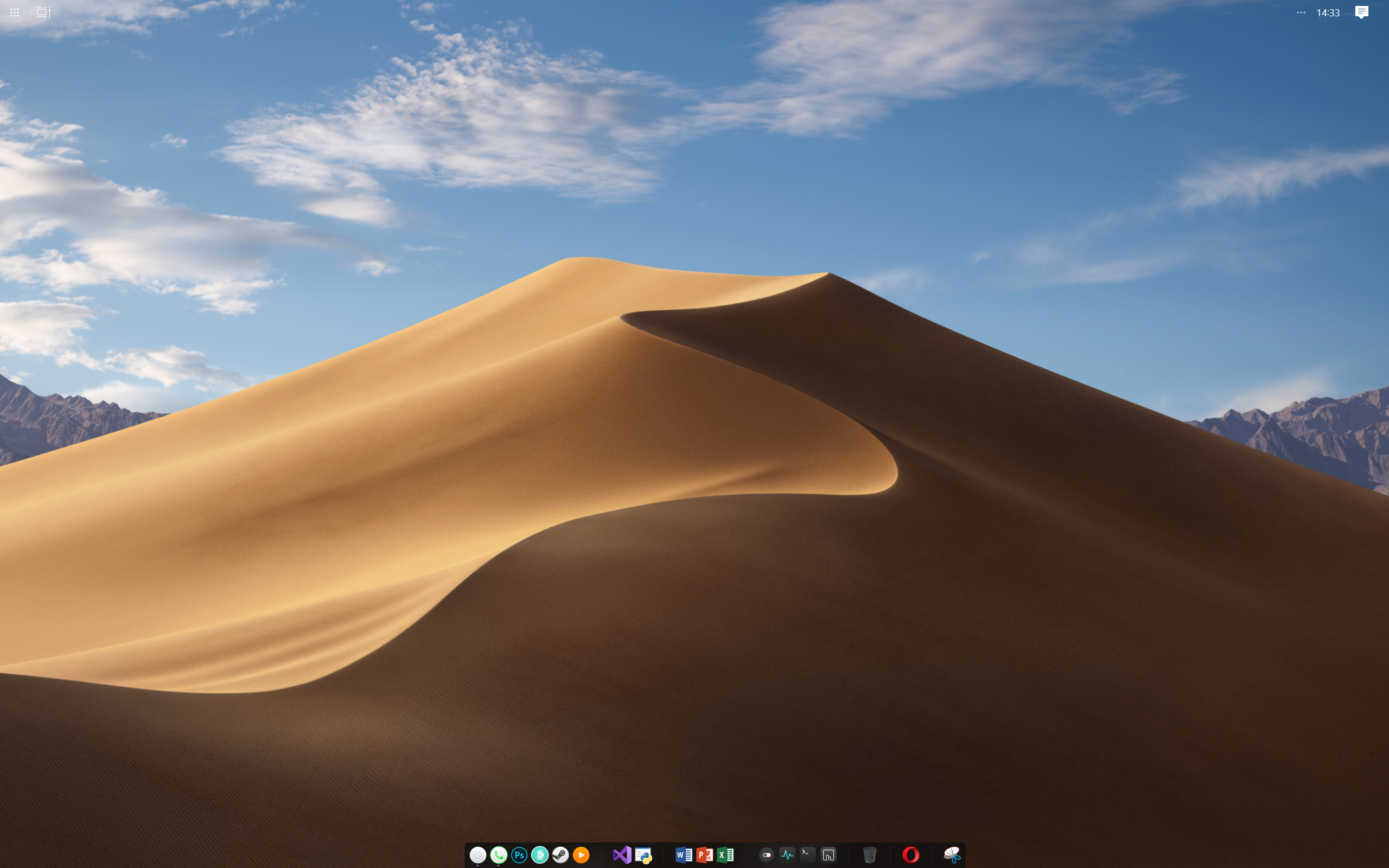Open Visual Studio from the dock
The width and height of the screenshot is (1389, 868).
coord(622,856)
